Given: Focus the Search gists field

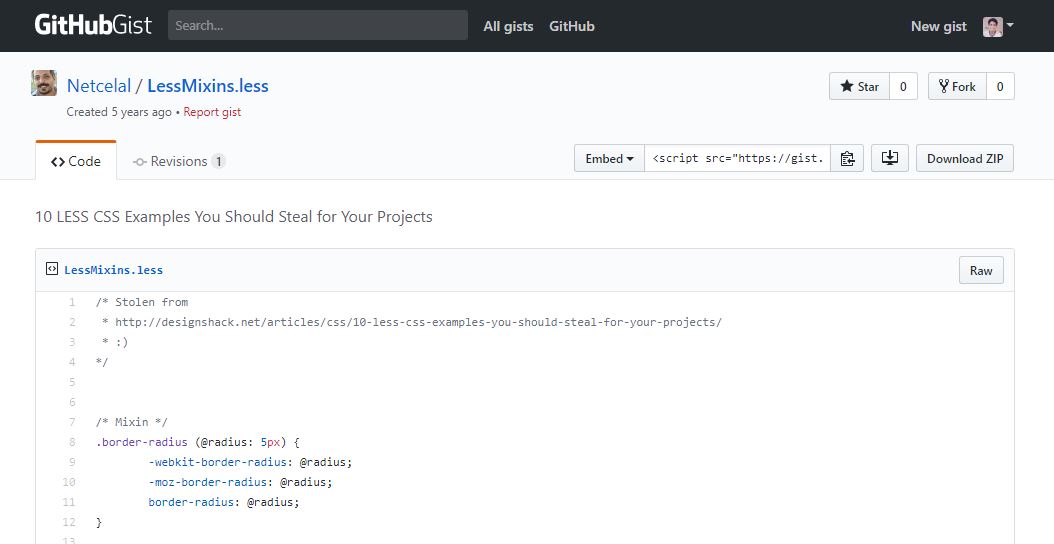Looking at the screenshot, I should [318, 26].
